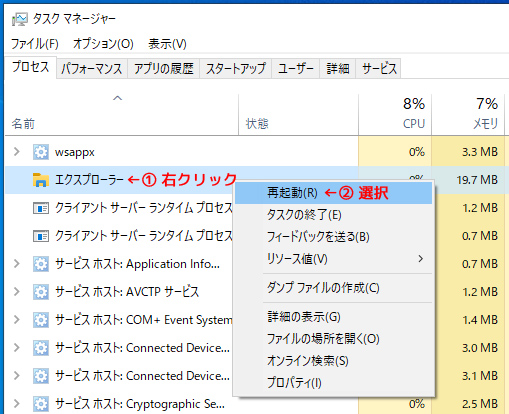The height and width of the screenshot is (414, 509).
Task: Click the Application Info service host gear icon
Action: click(x=41, y=264)
